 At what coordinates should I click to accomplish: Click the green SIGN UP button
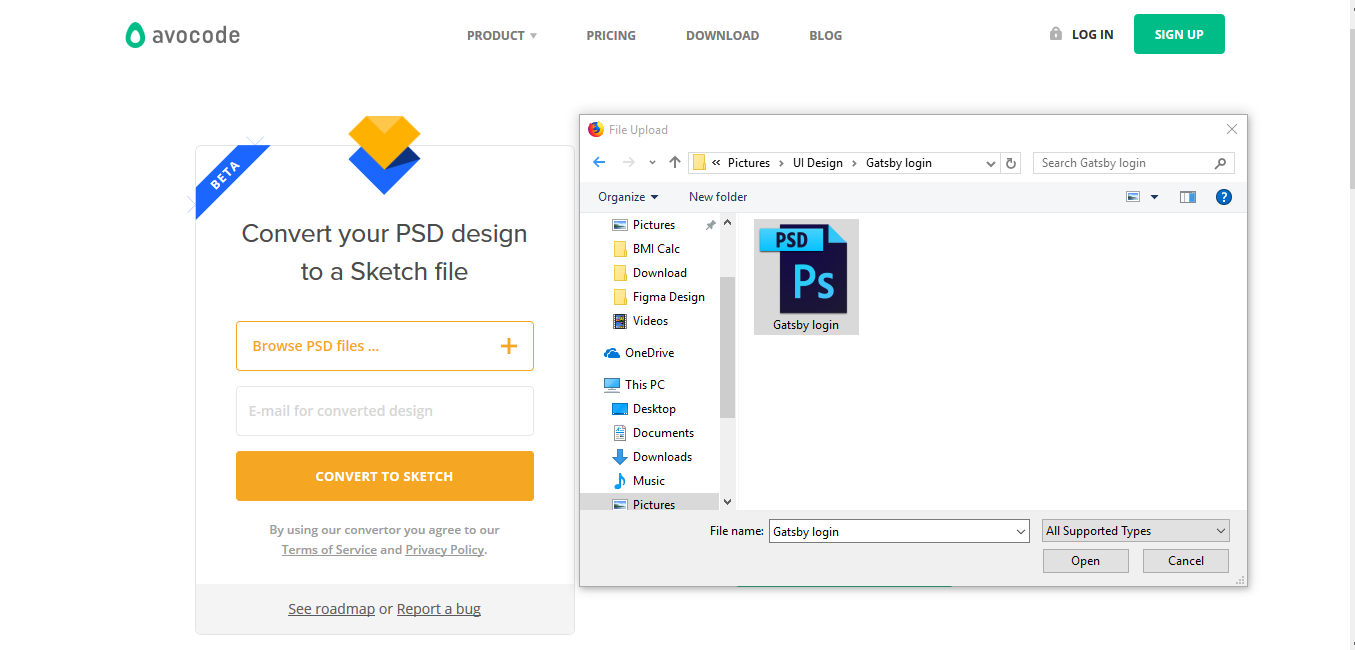1179,34
